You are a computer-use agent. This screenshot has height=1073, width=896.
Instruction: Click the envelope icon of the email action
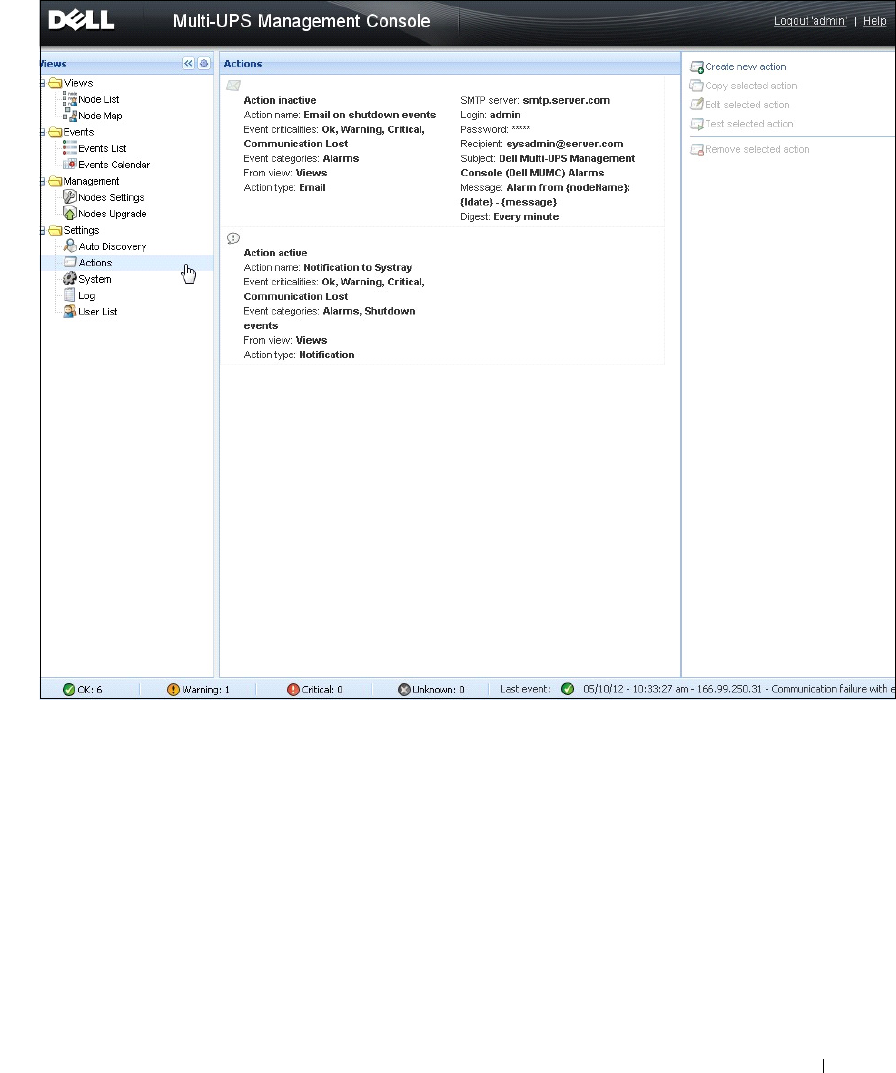coord(233,86)
